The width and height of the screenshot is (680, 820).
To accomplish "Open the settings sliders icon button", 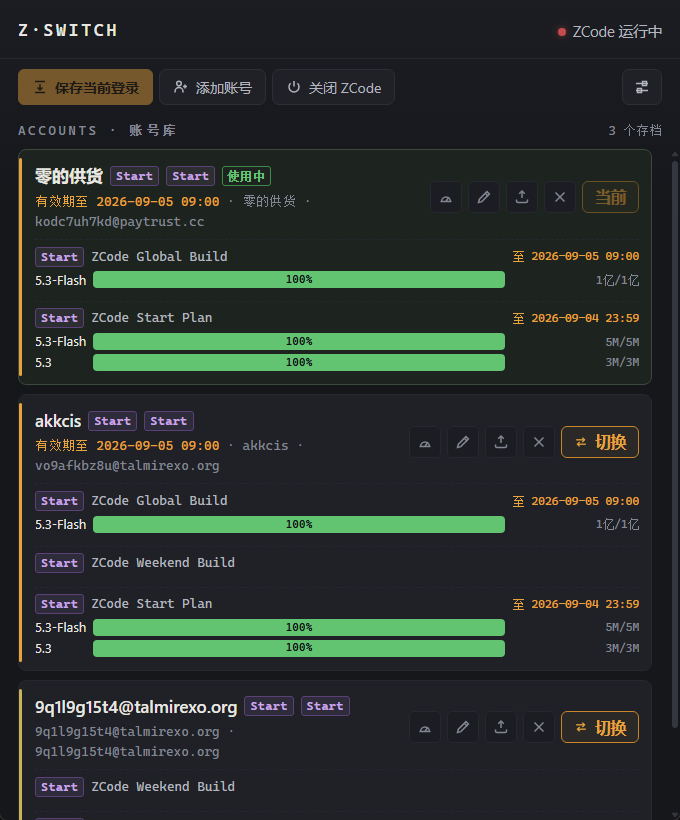I will coord(642,87).
